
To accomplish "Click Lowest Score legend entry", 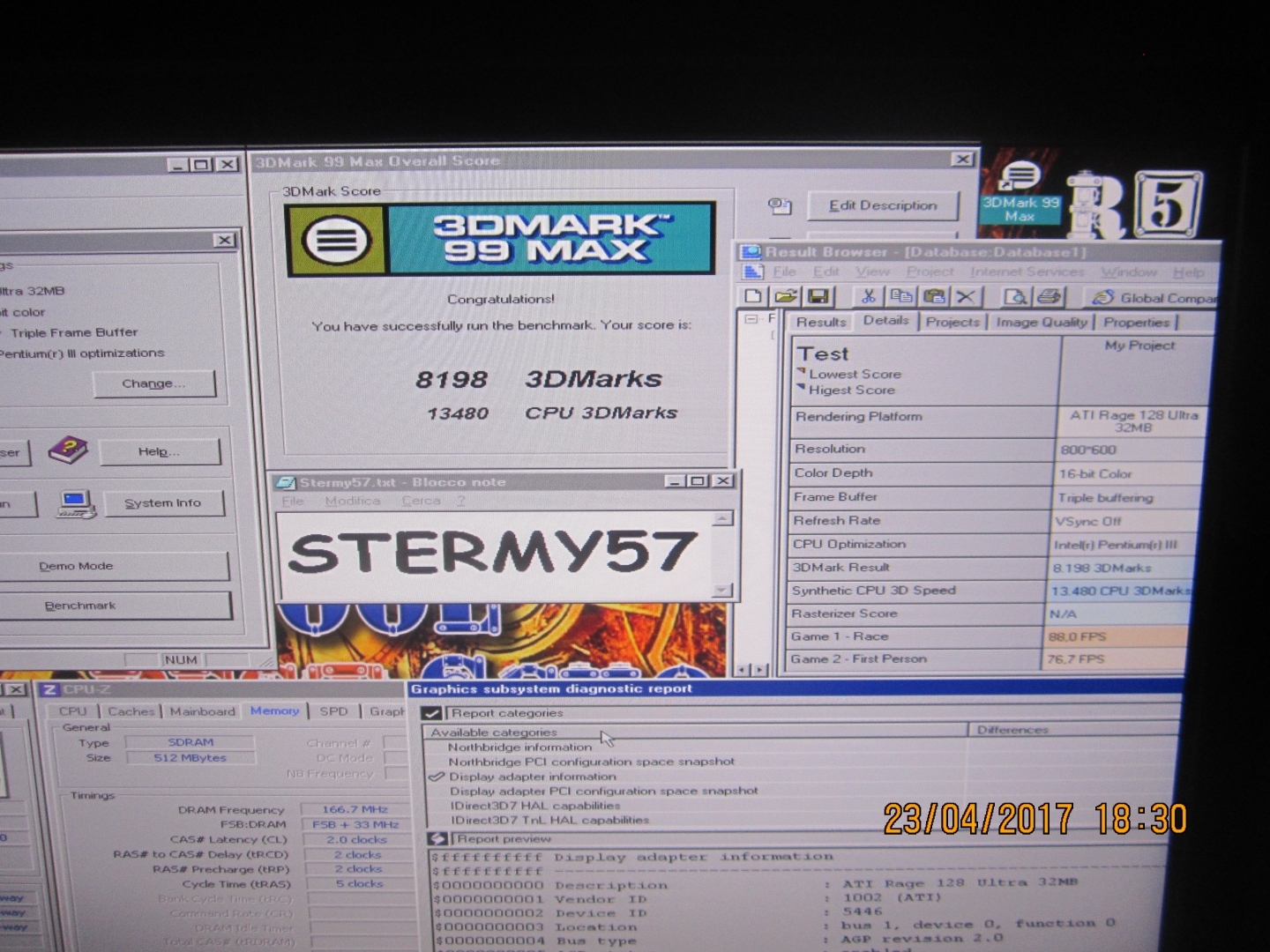I will 848,374.
